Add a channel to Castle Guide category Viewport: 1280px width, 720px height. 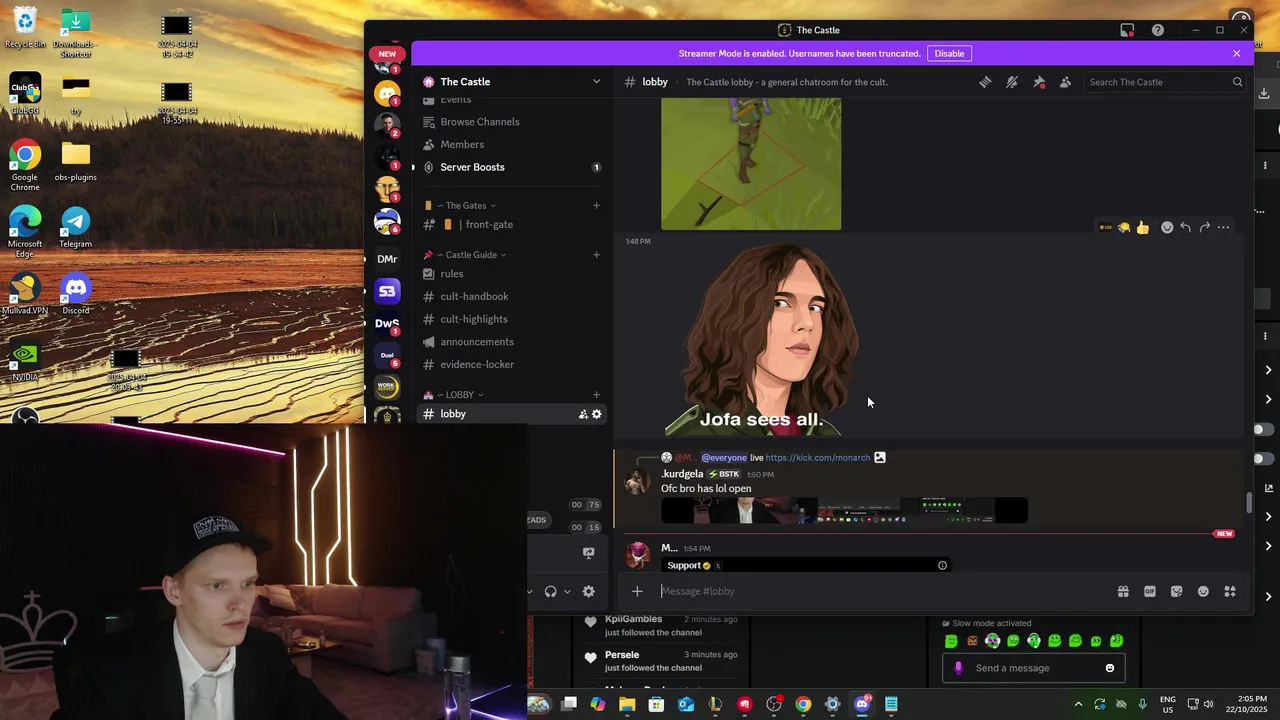point(596,255)
